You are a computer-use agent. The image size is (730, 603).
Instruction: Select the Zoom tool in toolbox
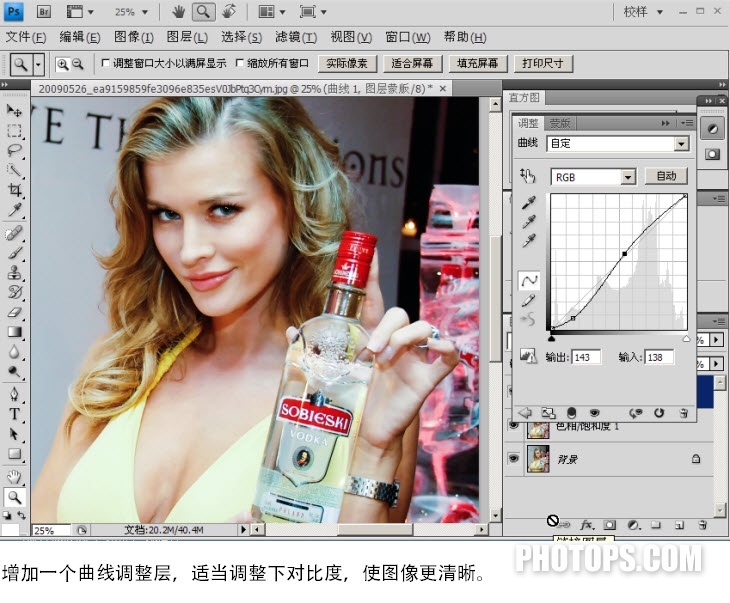(x=14, y=497)
